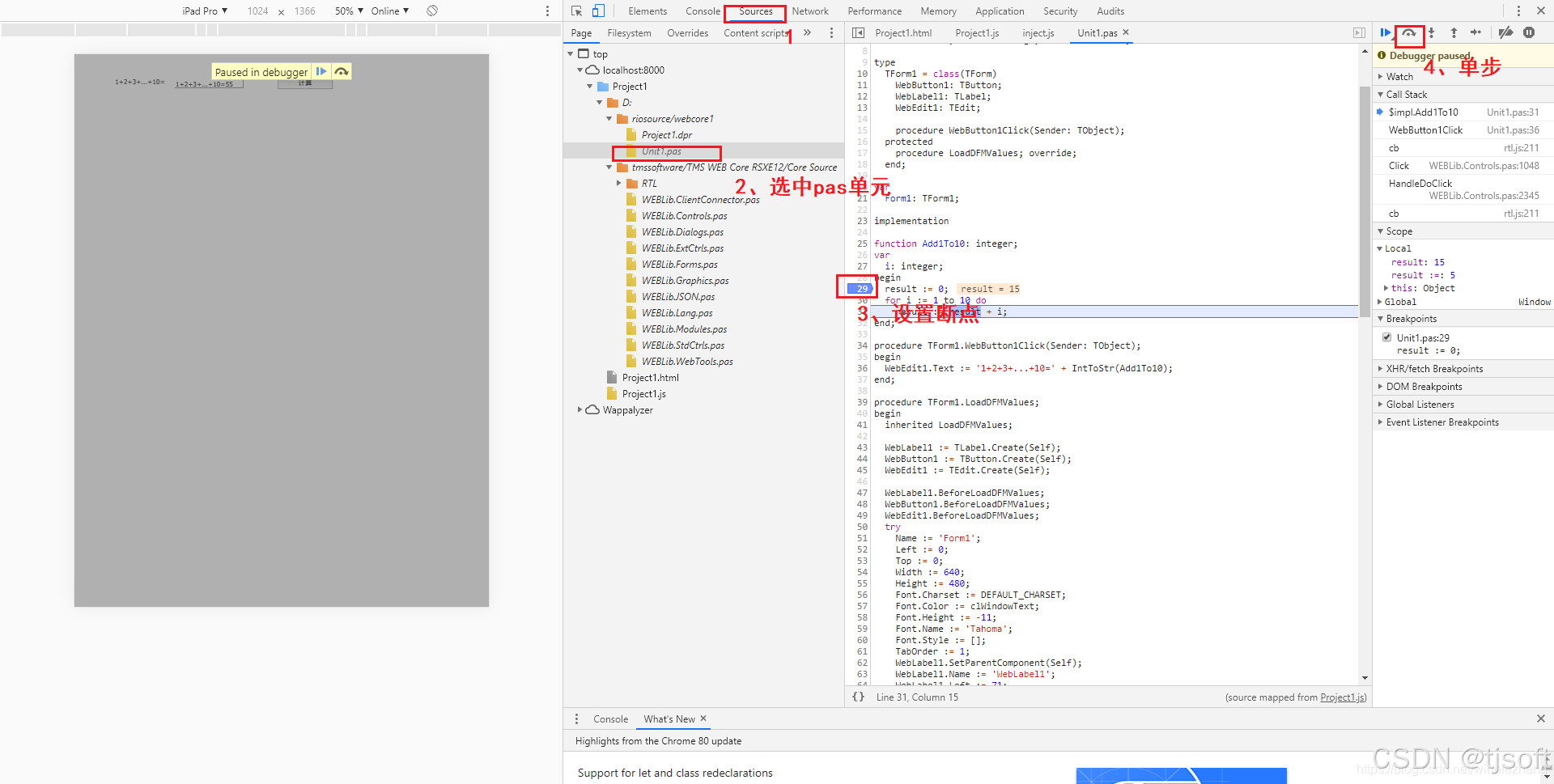Toggle the device toolbar icon
Viewport: 1554px width, 784px height.
597,11
